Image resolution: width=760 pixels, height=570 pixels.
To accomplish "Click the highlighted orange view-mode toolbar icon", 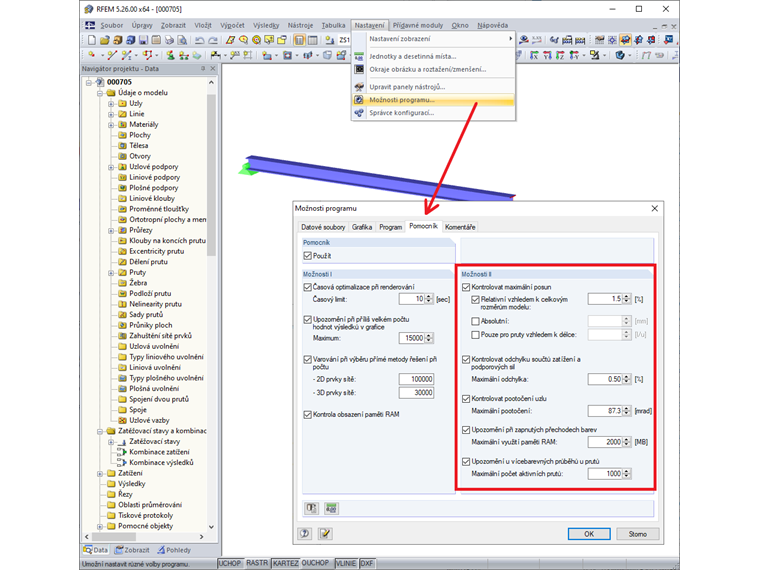I will tap(625, 40).
